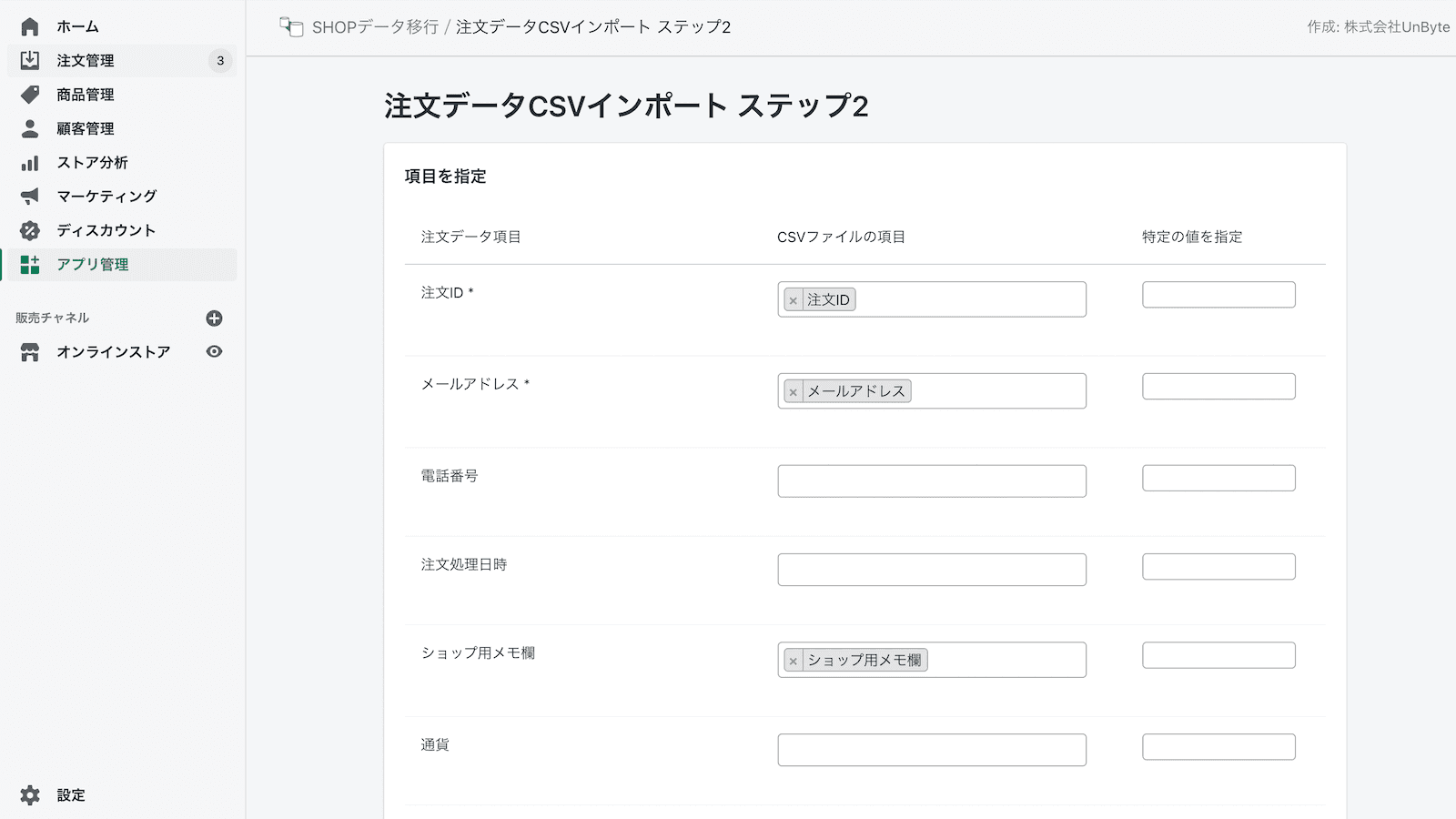
Task: Open the ホーム home icon
Action: pyautogui.click(x=29, y=26)
